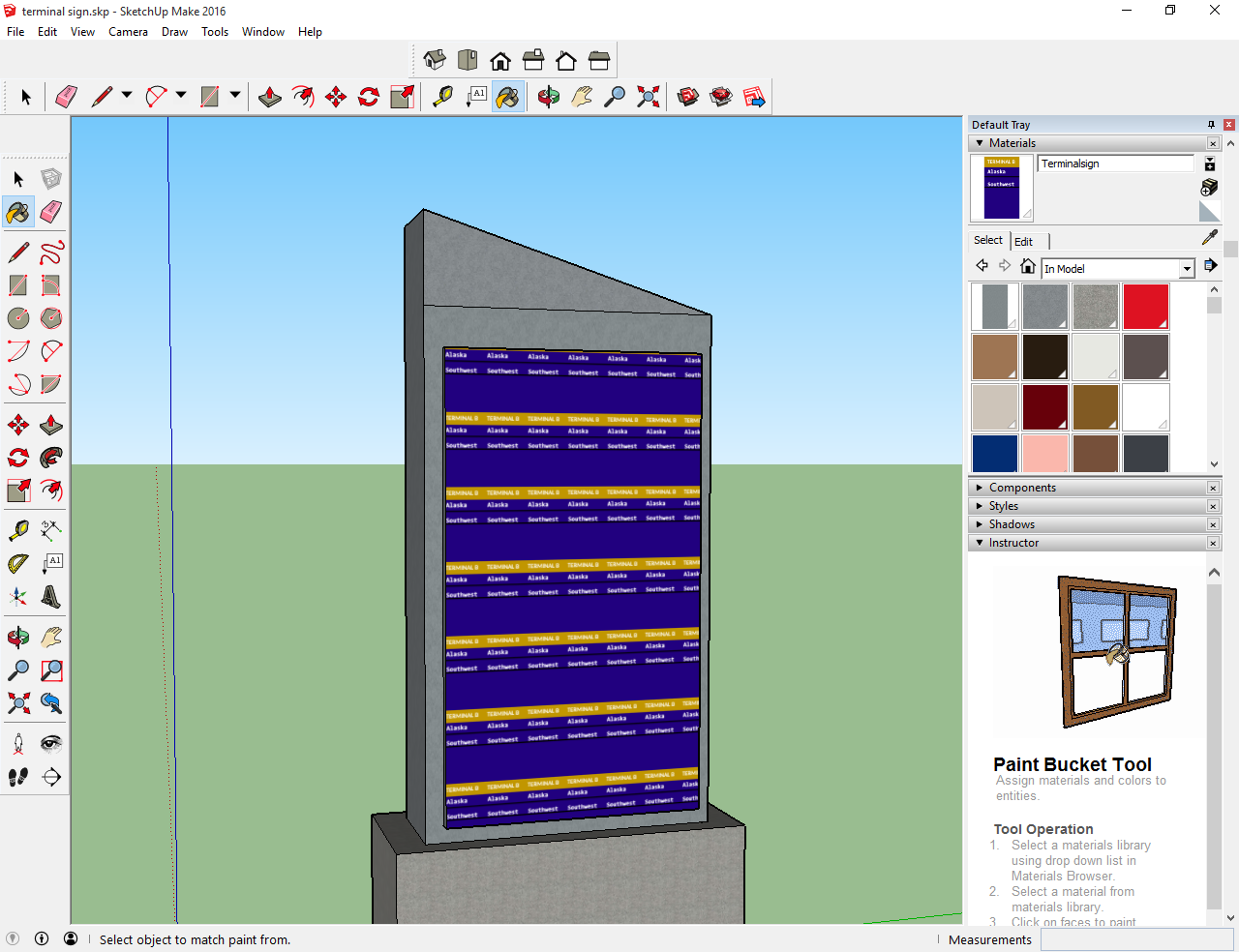This screenshot has height=952, width=1239.
Task: Select the Scale tool in top toolbar
Action: [402, 97]
